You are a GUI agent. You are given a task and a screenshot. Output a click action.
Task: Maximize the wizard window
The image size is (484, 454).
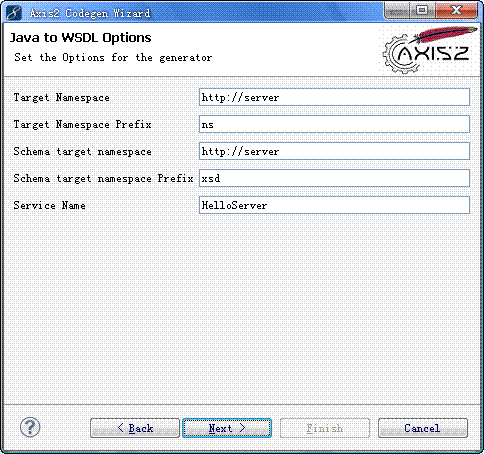(422, 11)
